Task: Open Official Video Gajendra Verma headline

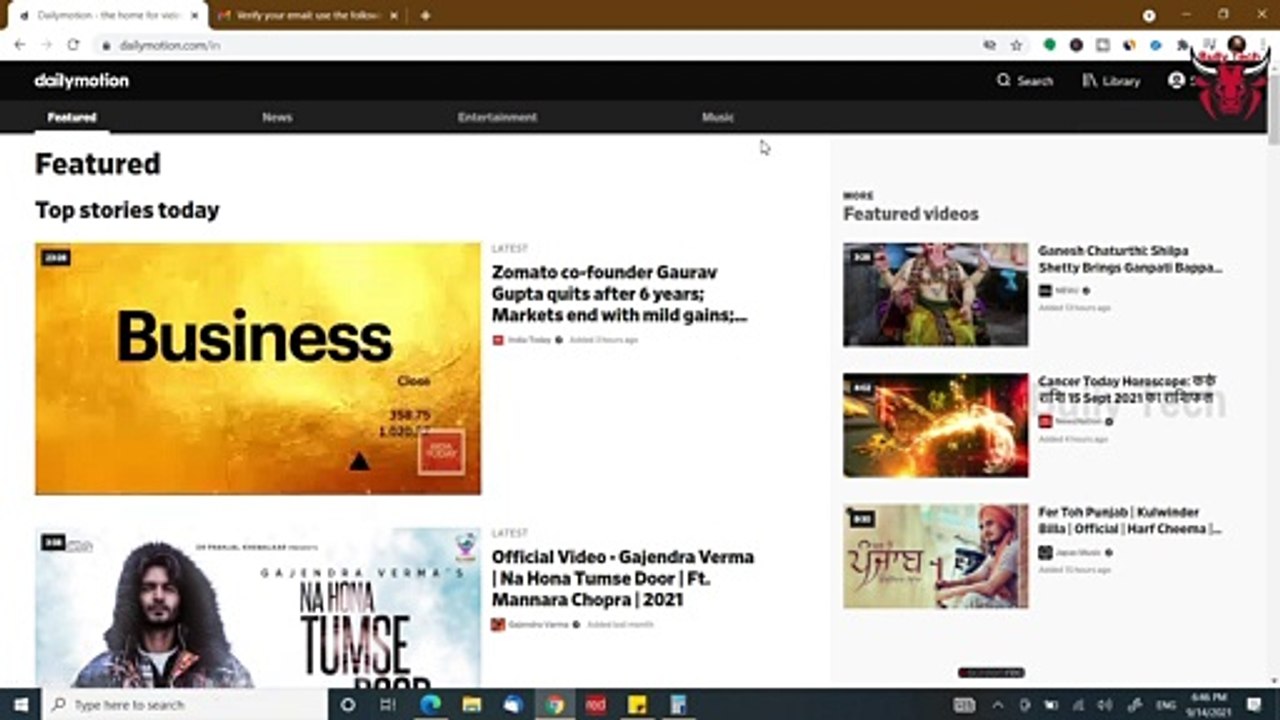Action: point(623,578)
